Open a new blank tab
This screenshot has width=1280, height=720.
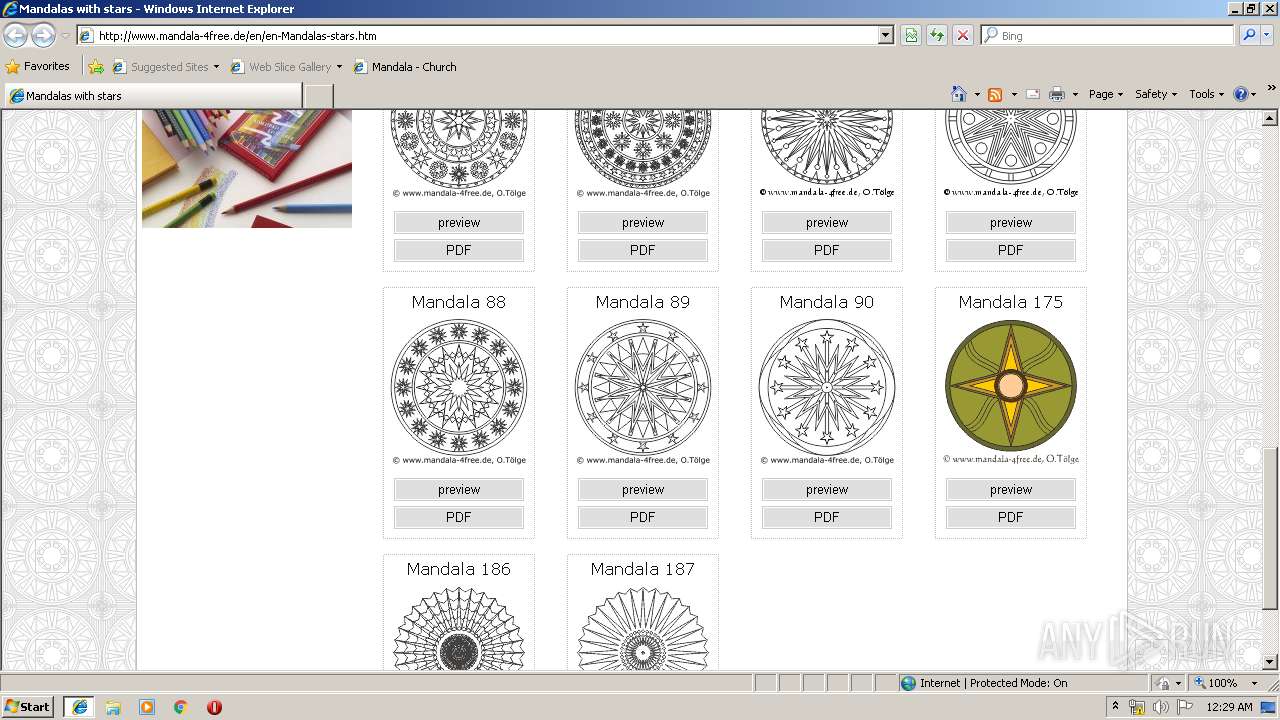click(x=318, y=96)
